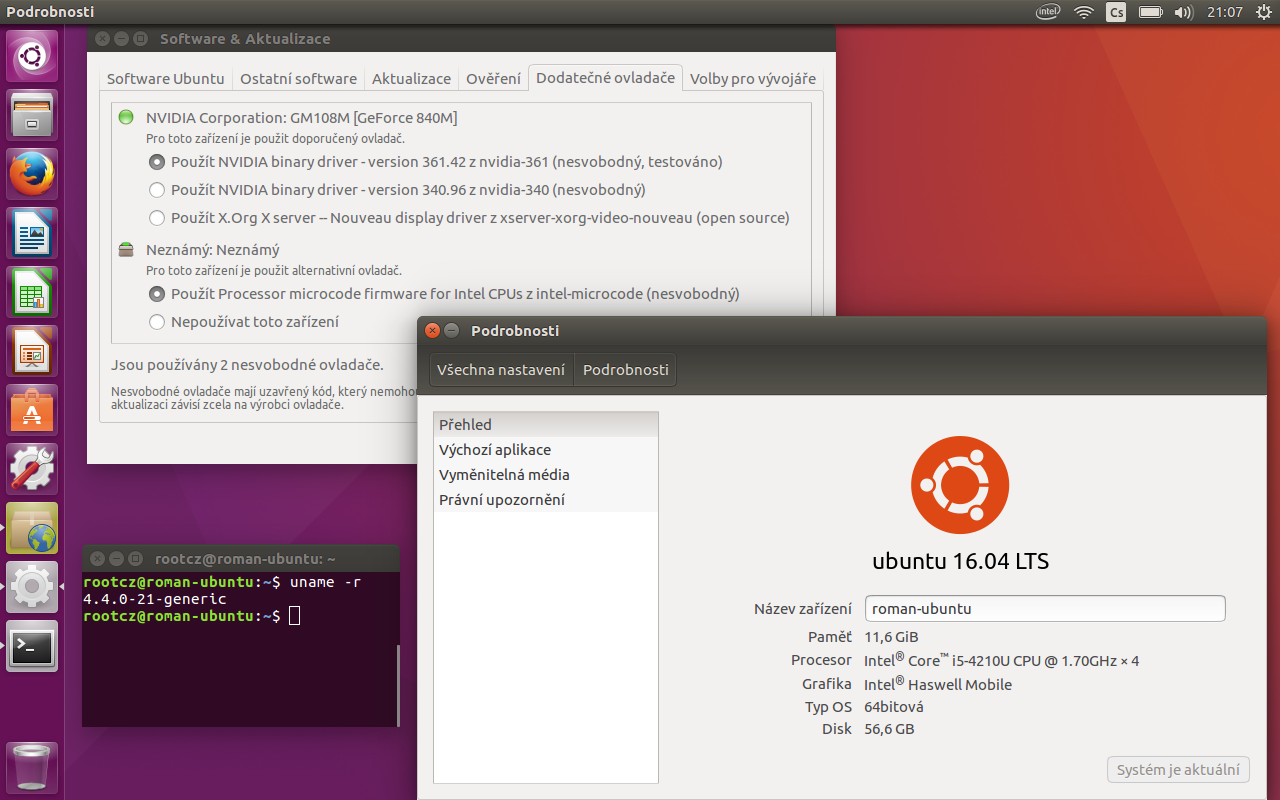Open LibreOffice Writer from the launcher
This screenshot has width=1280, height=800.
tap(32, 233)
